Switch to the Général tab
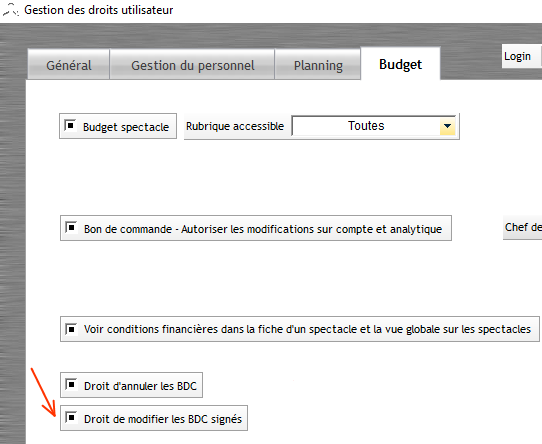The width and height of the screenshot is (542, 444). [69, 65]
